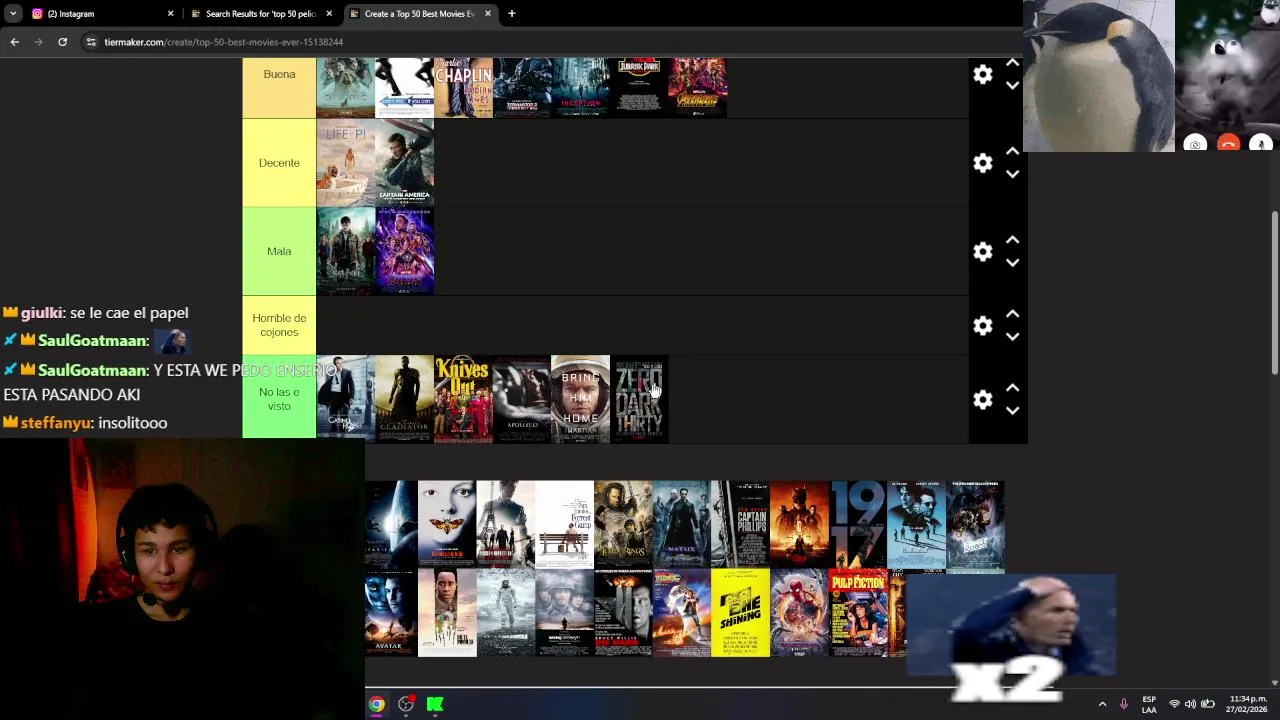Select the Life of Pi poster
Image resolution: width=1280 pixels, height=720 pixels.
tap(345, 163)
